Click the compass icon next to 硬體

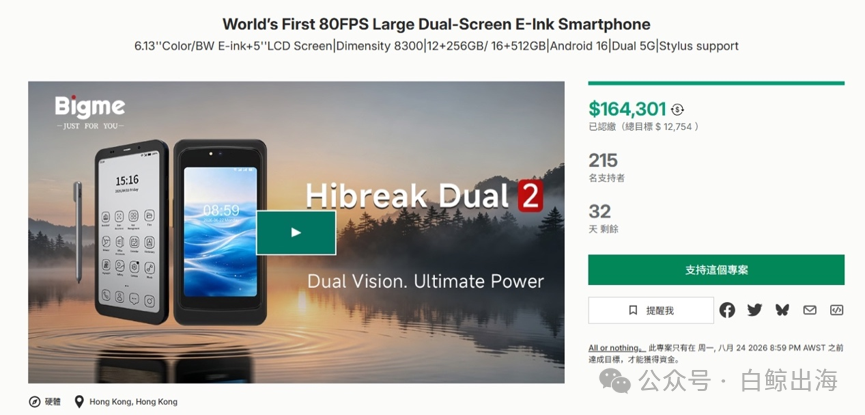[35, 402]
